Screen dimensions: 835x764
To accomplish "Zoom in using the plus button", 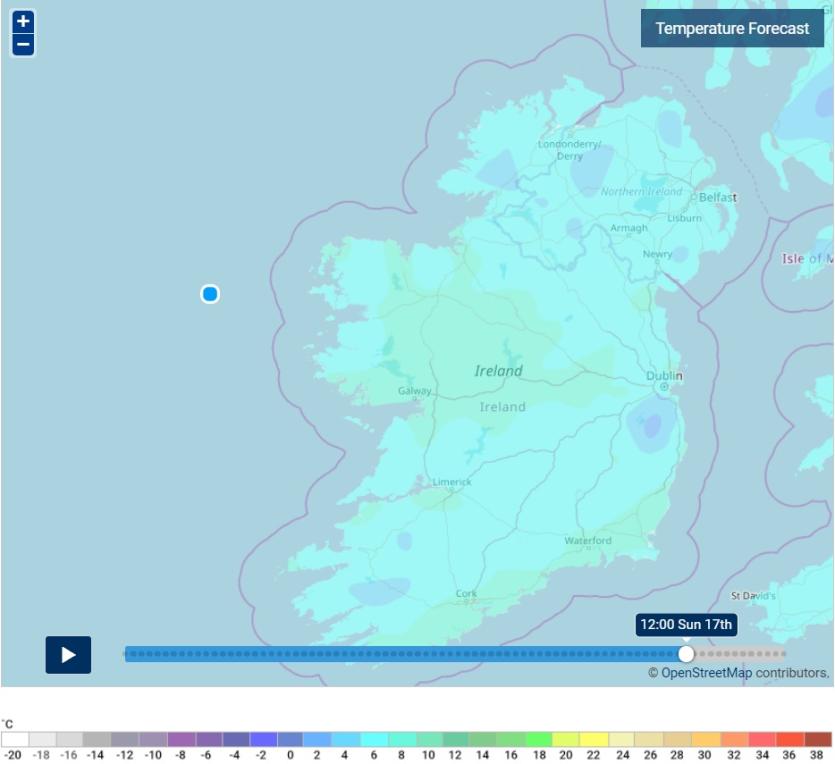I will tap(23, 22).
